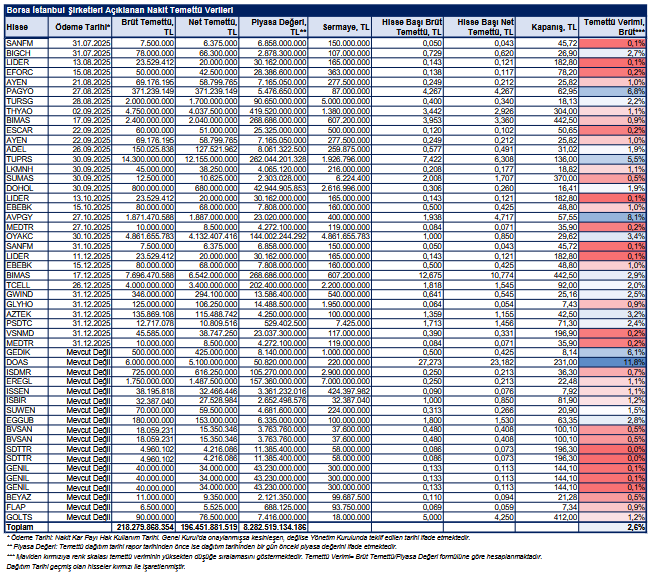This screenshot has height=573, width=661.
Task: Click the BIGCH ticker cell
Action: coord(27,53)
